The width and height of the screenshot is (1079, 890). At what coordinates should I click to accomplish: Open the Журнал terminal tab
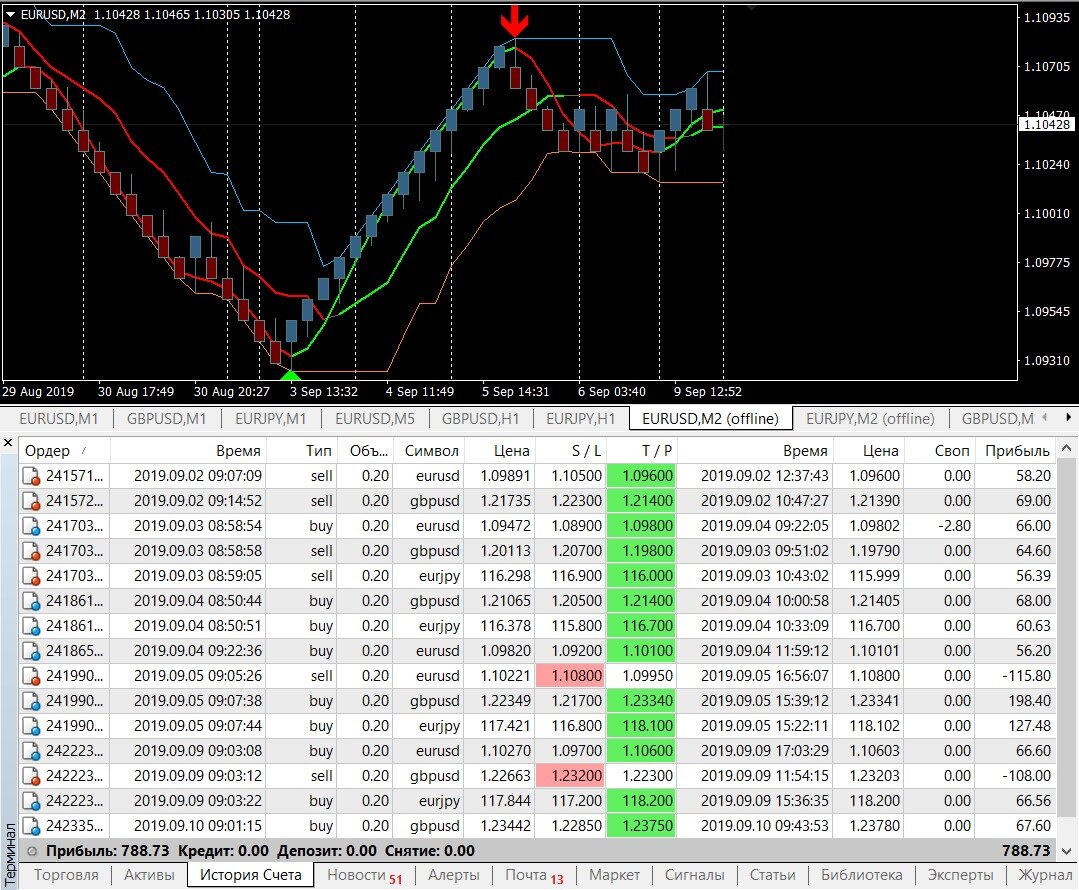[1045, 875]
